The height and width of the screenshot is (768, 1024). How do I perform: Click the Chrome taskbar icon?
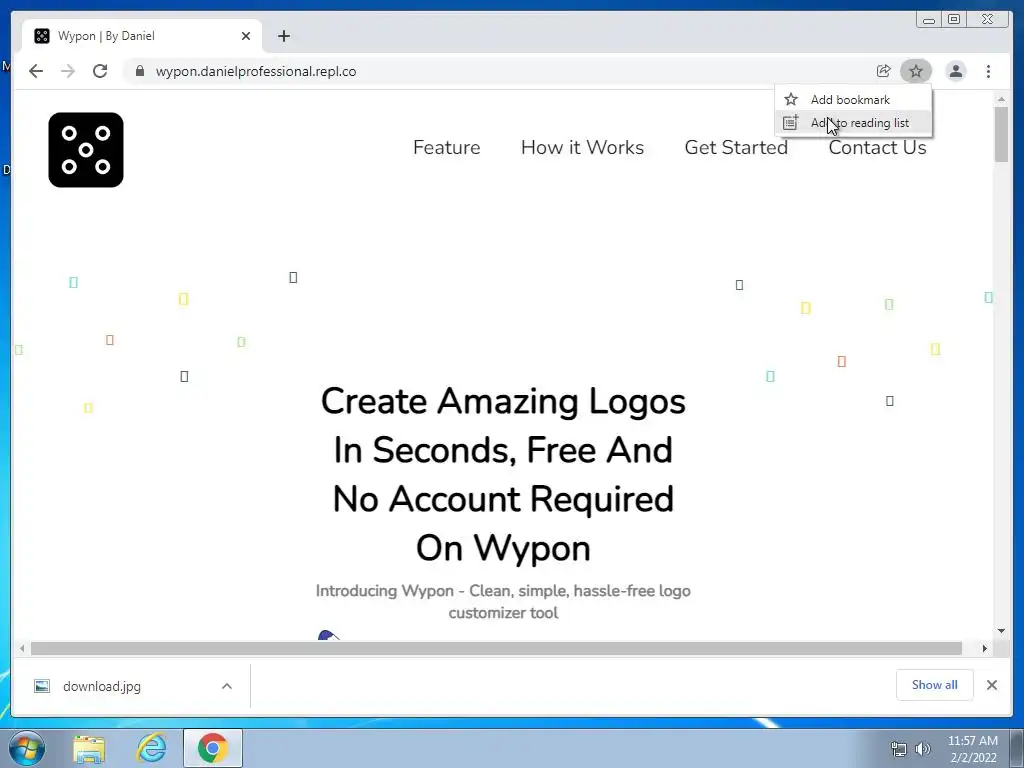213,748
